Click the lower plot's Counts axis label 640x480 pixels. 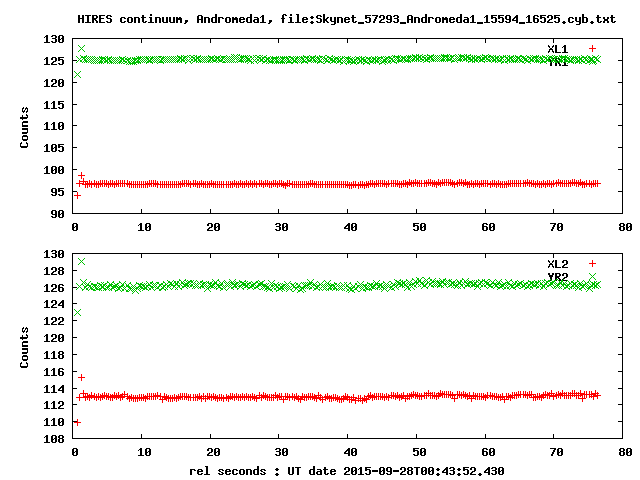coord(24,347)
